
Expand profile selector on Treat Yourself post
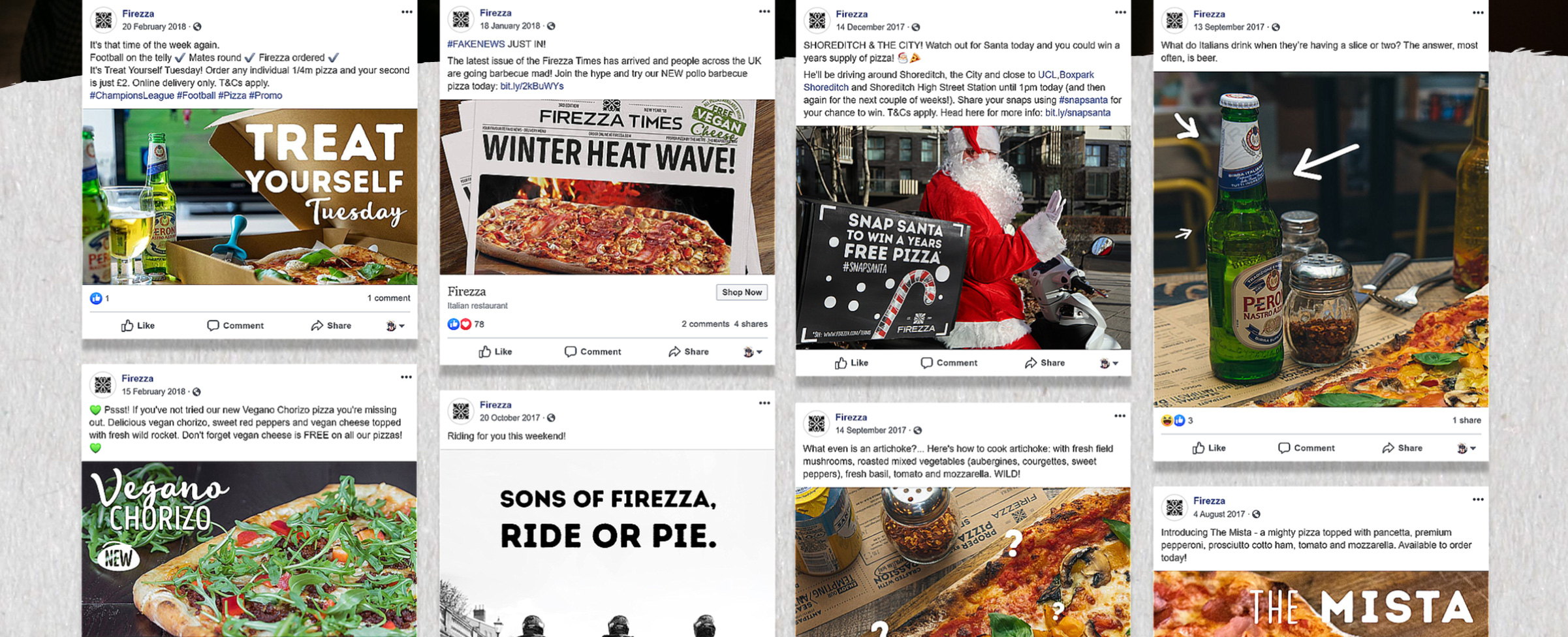point(395,326)
